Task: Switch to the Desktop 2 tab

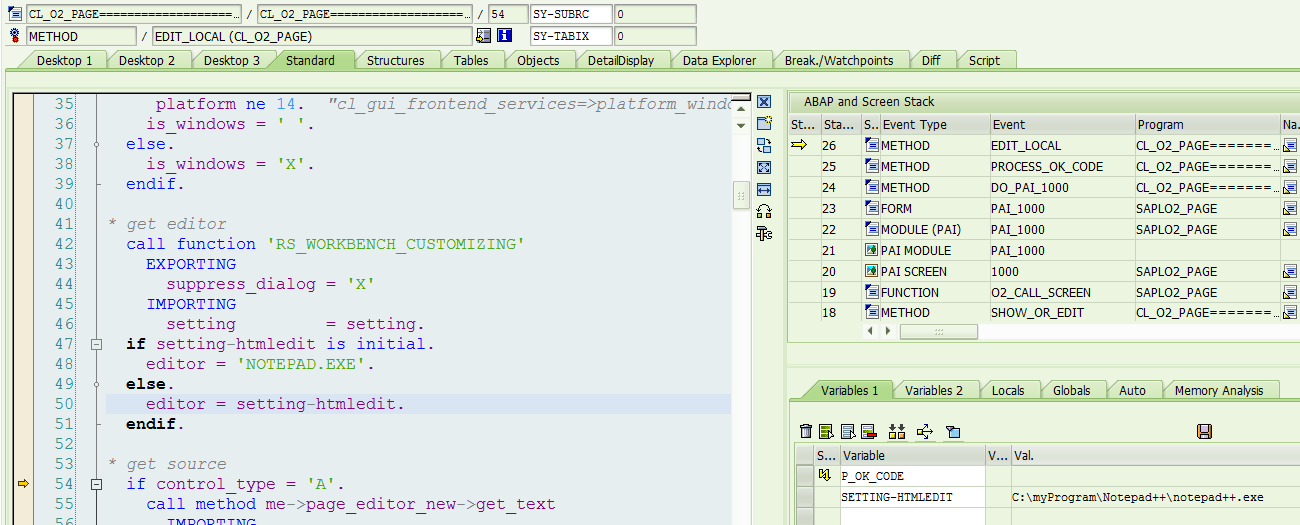Action: point(147,60)
